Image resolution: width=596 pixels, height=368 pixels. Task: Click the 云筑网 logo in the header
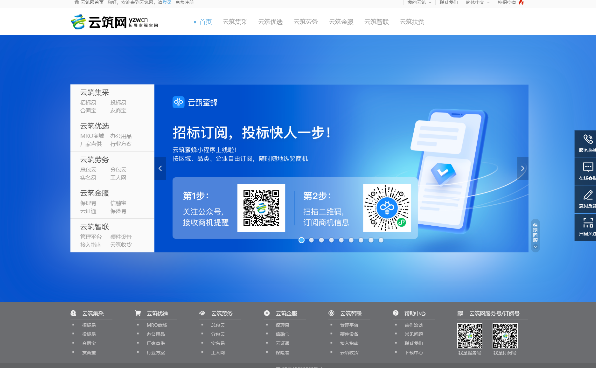pos(114,22)
